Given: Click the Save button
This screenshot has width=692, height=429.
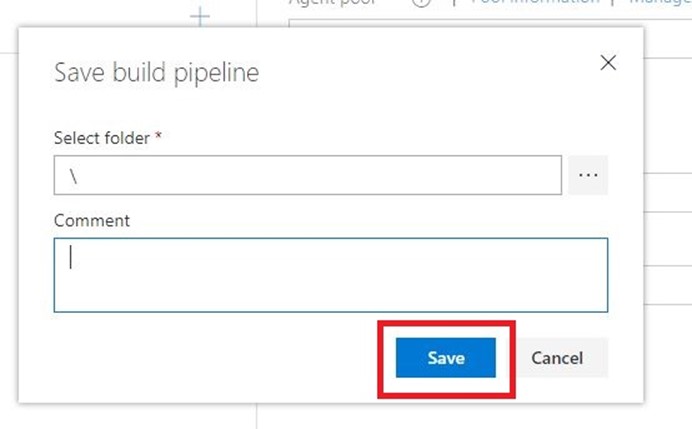Looking at the screenshot, I should (446, 358).
